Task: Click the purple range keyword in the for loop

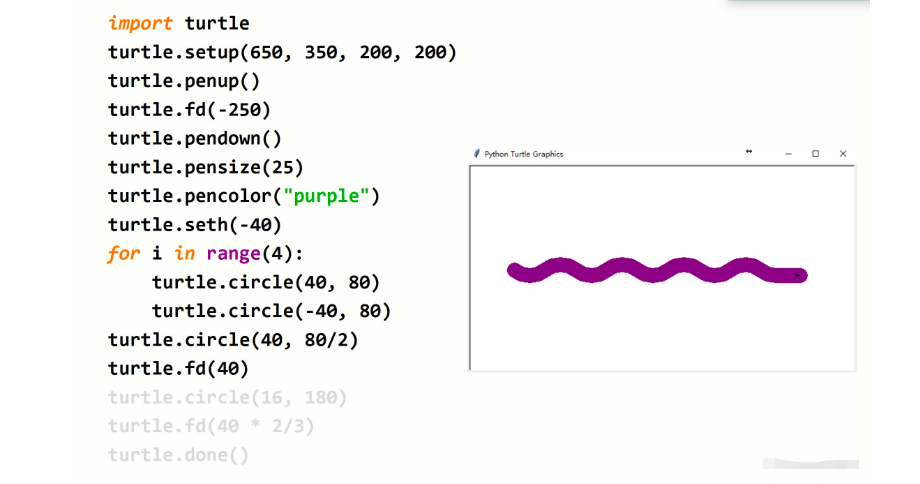Action: pyautogui.click(x=234, y=254)
